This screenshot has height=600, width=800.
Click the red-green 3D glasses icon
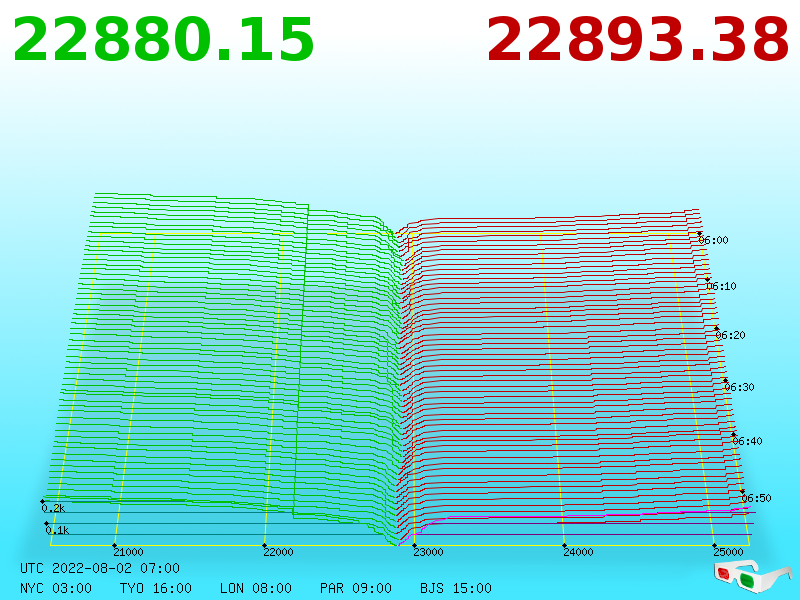(752, 576)
